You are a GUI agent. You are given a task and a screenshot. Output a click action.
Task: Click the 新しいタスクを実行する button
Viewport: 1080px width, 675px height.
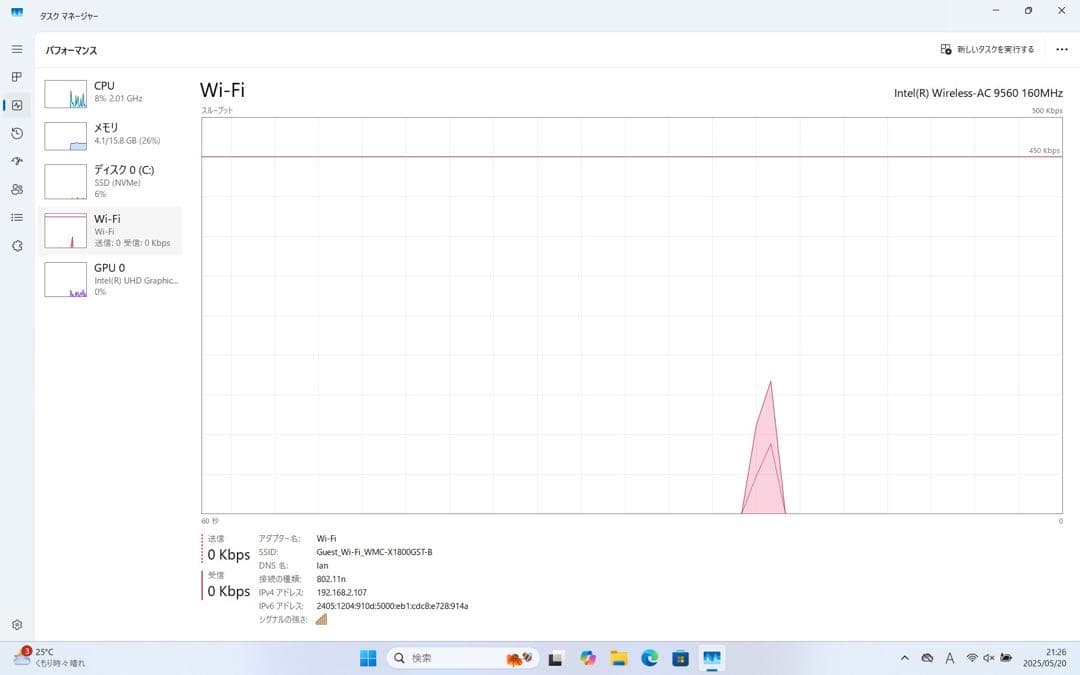[988, 48]
